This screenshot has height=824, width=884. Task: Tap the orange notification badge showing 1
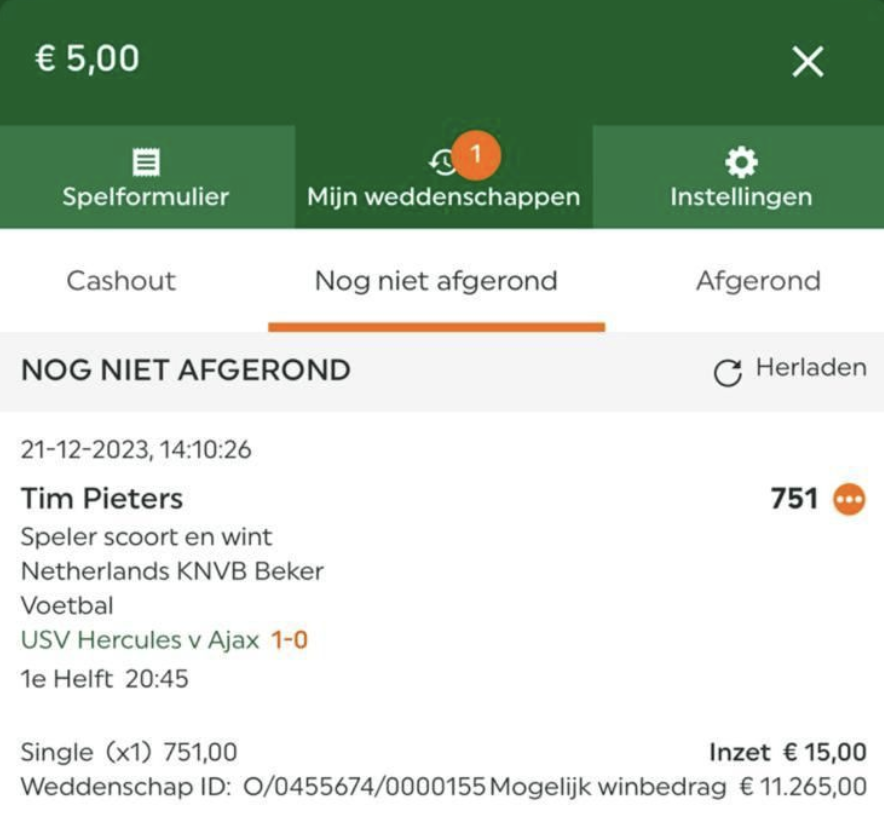(476, 155)
